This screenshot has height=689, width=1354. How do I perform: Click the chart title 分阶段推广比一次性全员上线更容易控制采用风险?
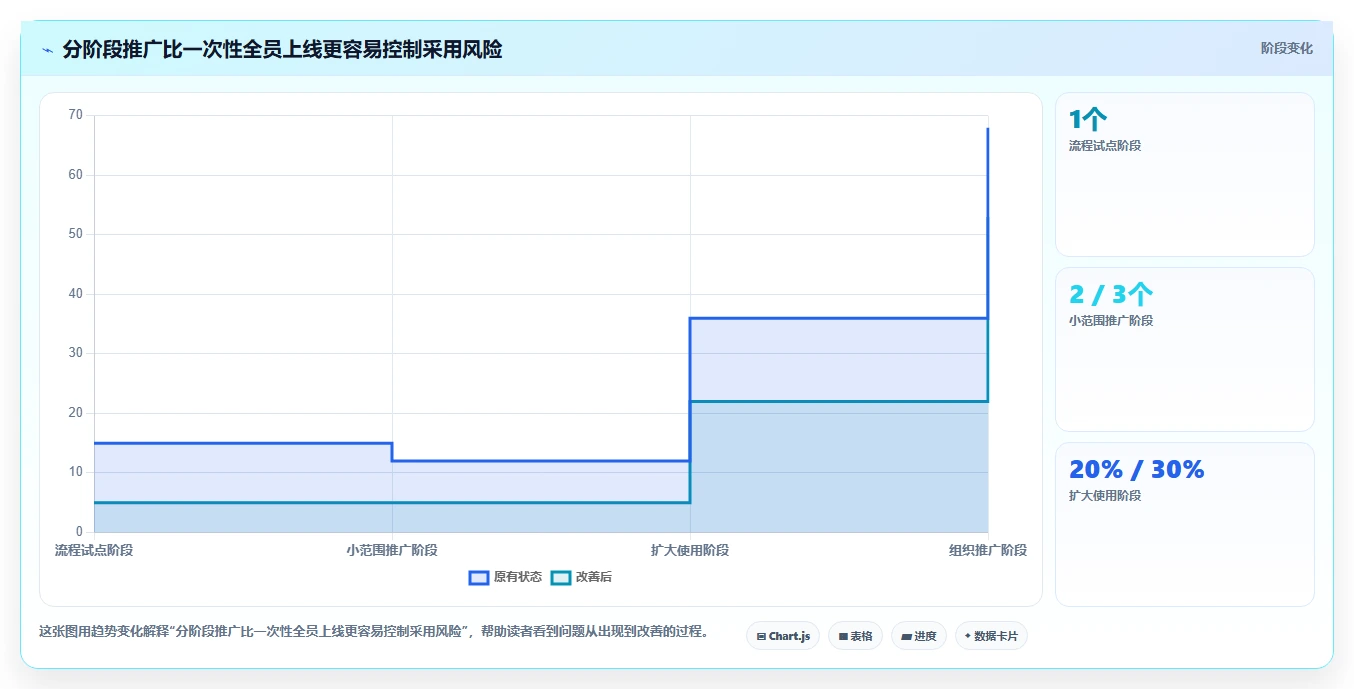point(282,49)
